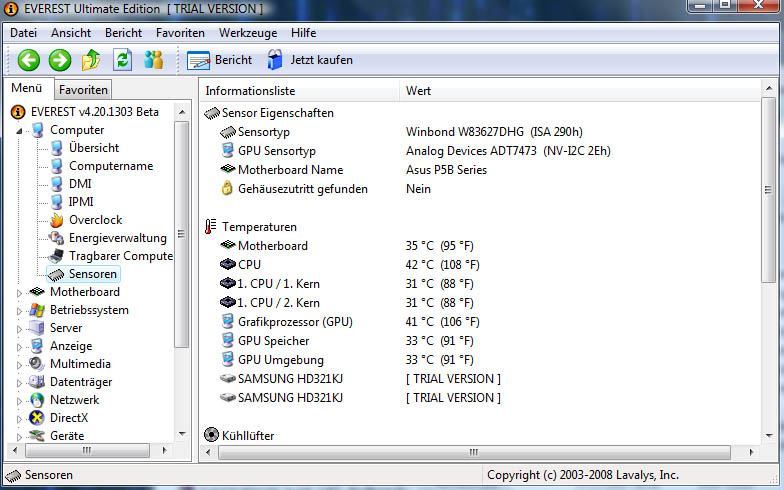Click the Tragbarer Computer laptop icon

click(x=56, y=256)
